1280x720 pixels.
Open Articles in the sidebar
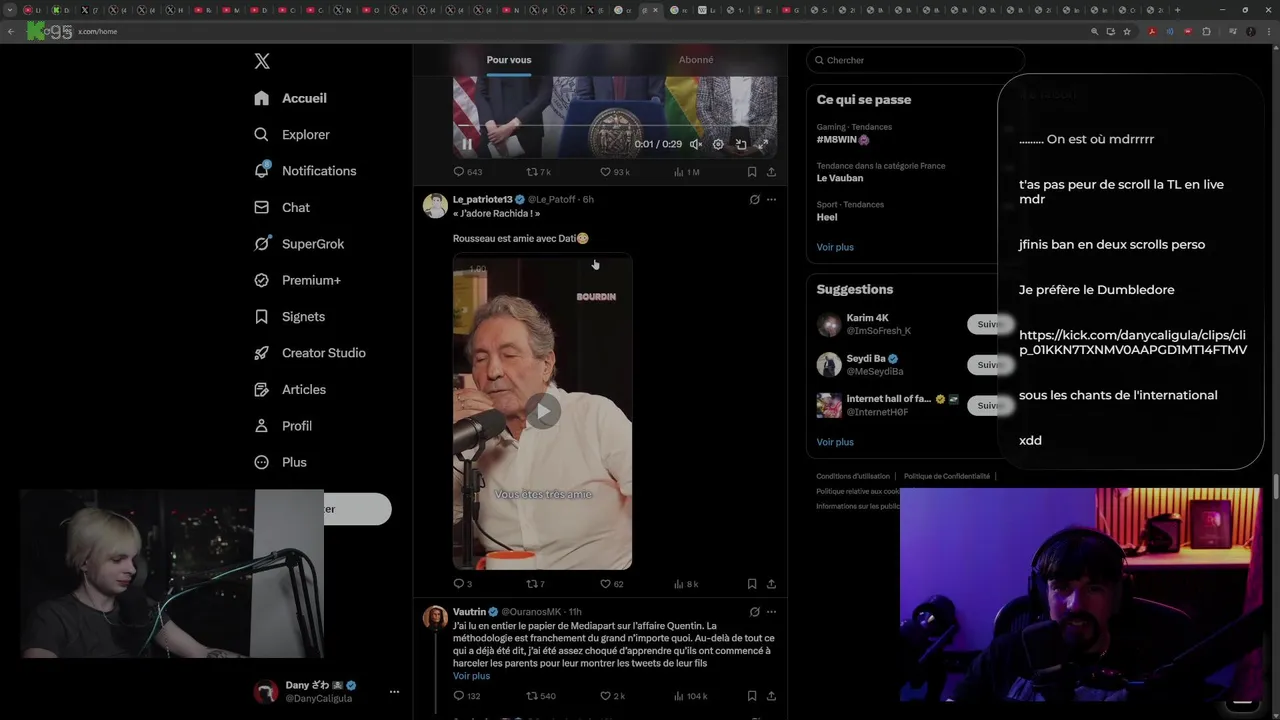point(290,389)
